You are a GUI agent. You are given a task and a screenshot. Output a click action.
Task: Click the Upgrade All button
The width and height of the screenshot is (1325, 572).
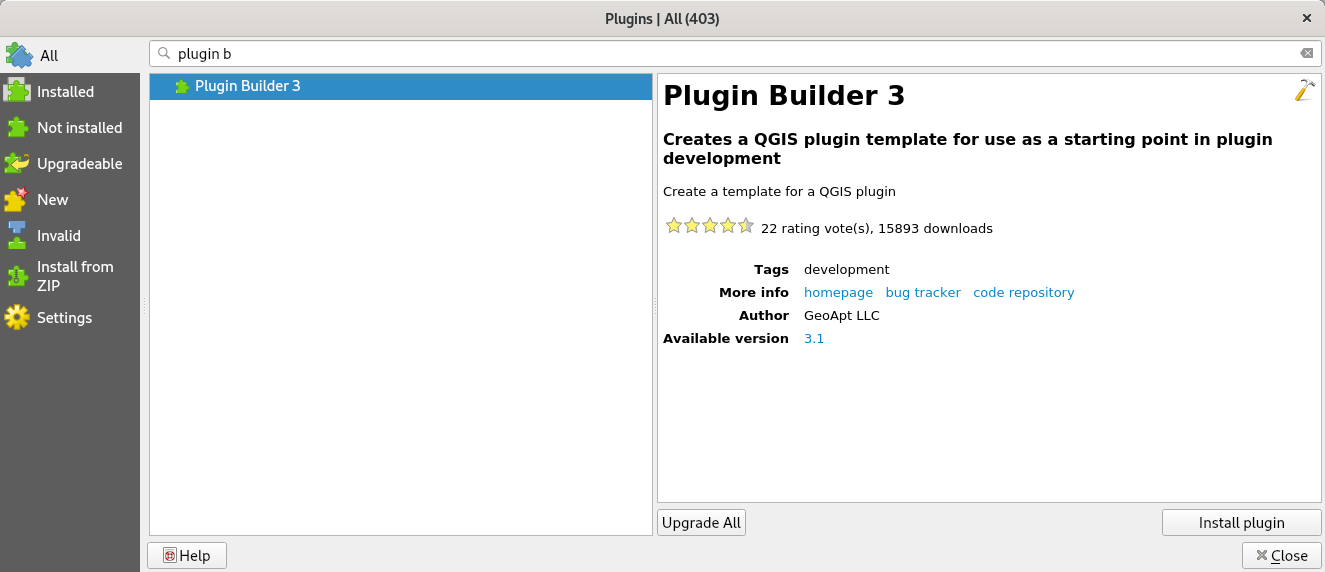[x=701, y=522]
